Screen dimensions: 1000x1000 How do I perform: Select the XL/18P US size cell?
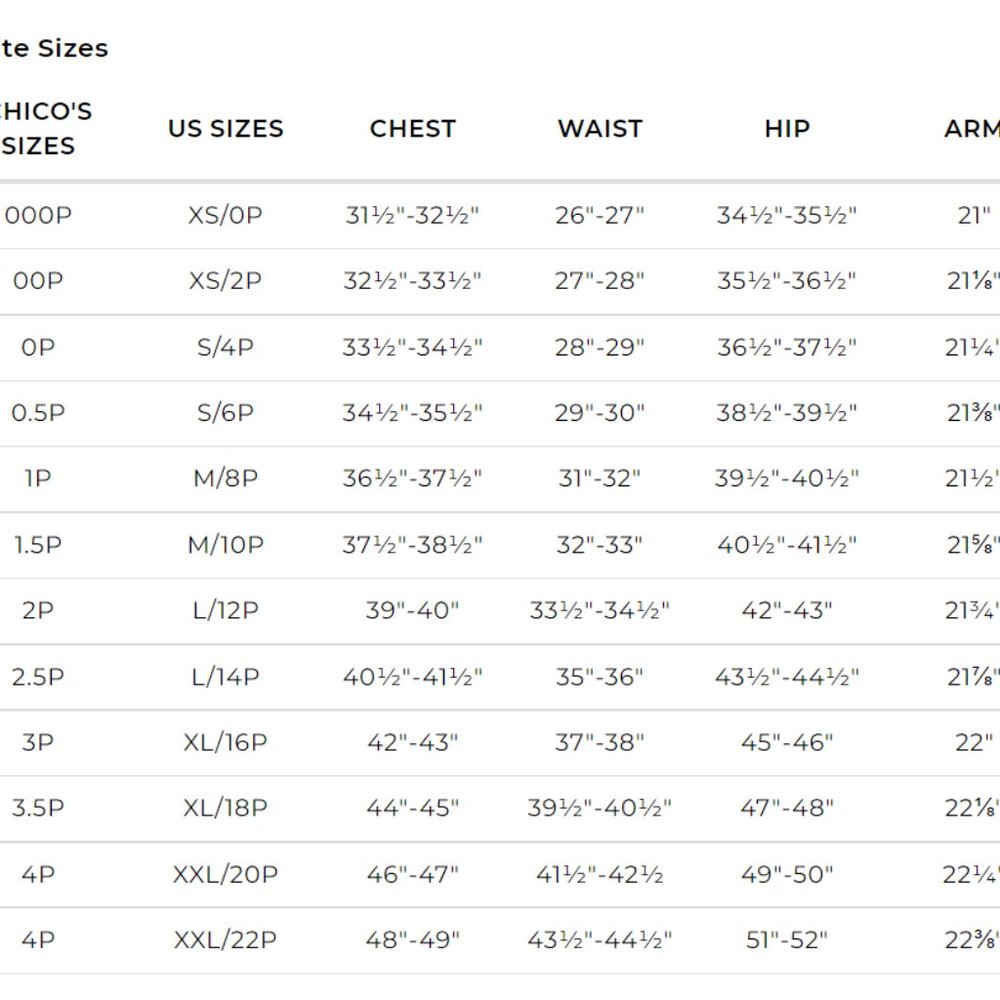point(225,808)
